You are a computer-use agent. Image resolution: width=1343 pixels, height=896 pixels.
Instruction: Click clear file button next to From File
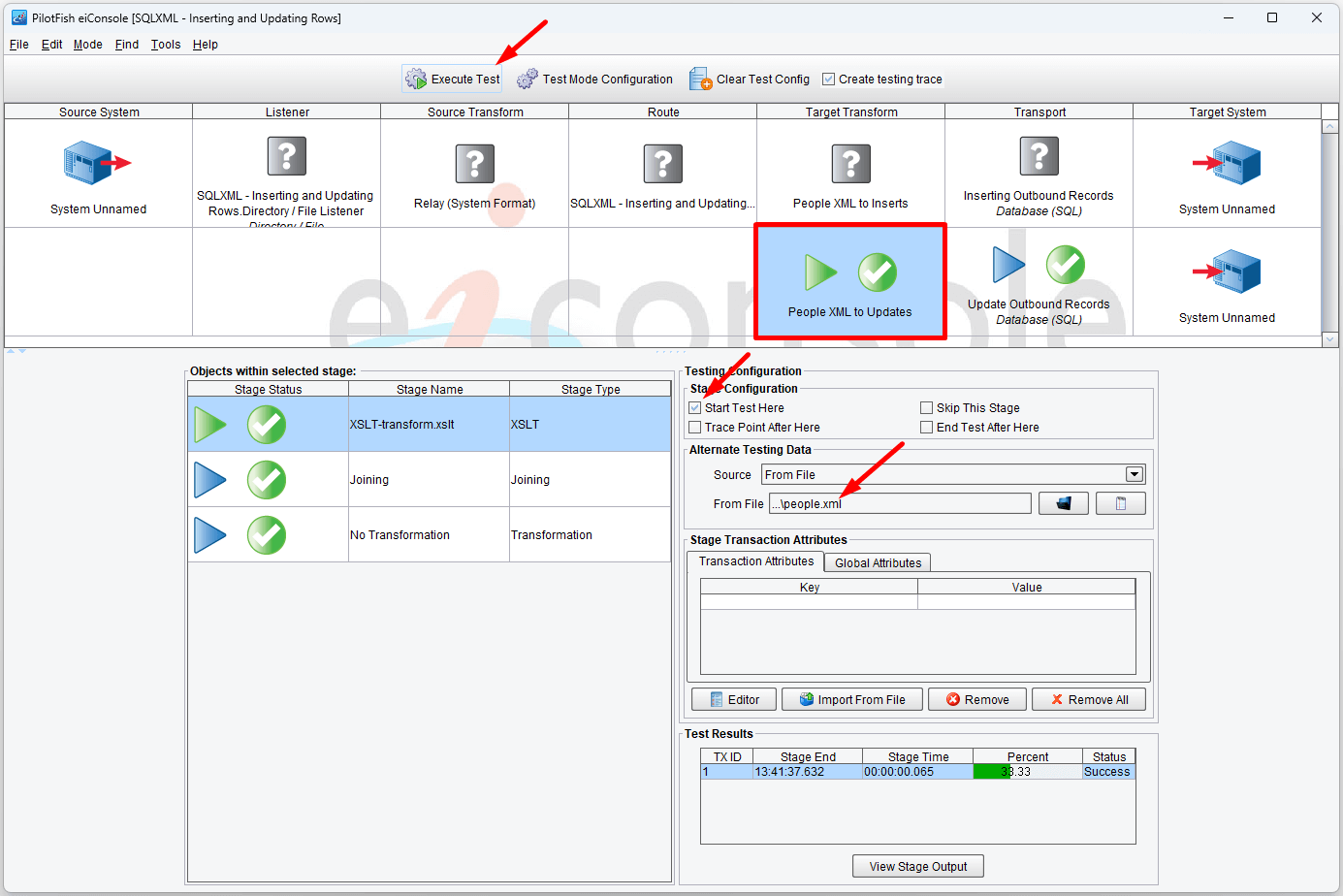point(1121,503)
